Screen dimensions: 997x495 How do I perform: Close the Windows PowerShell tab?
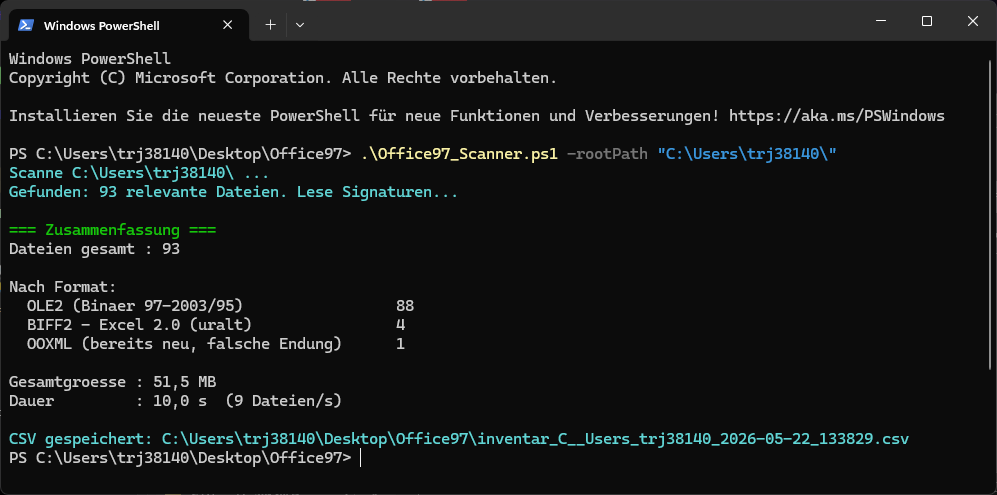(228, 25)
